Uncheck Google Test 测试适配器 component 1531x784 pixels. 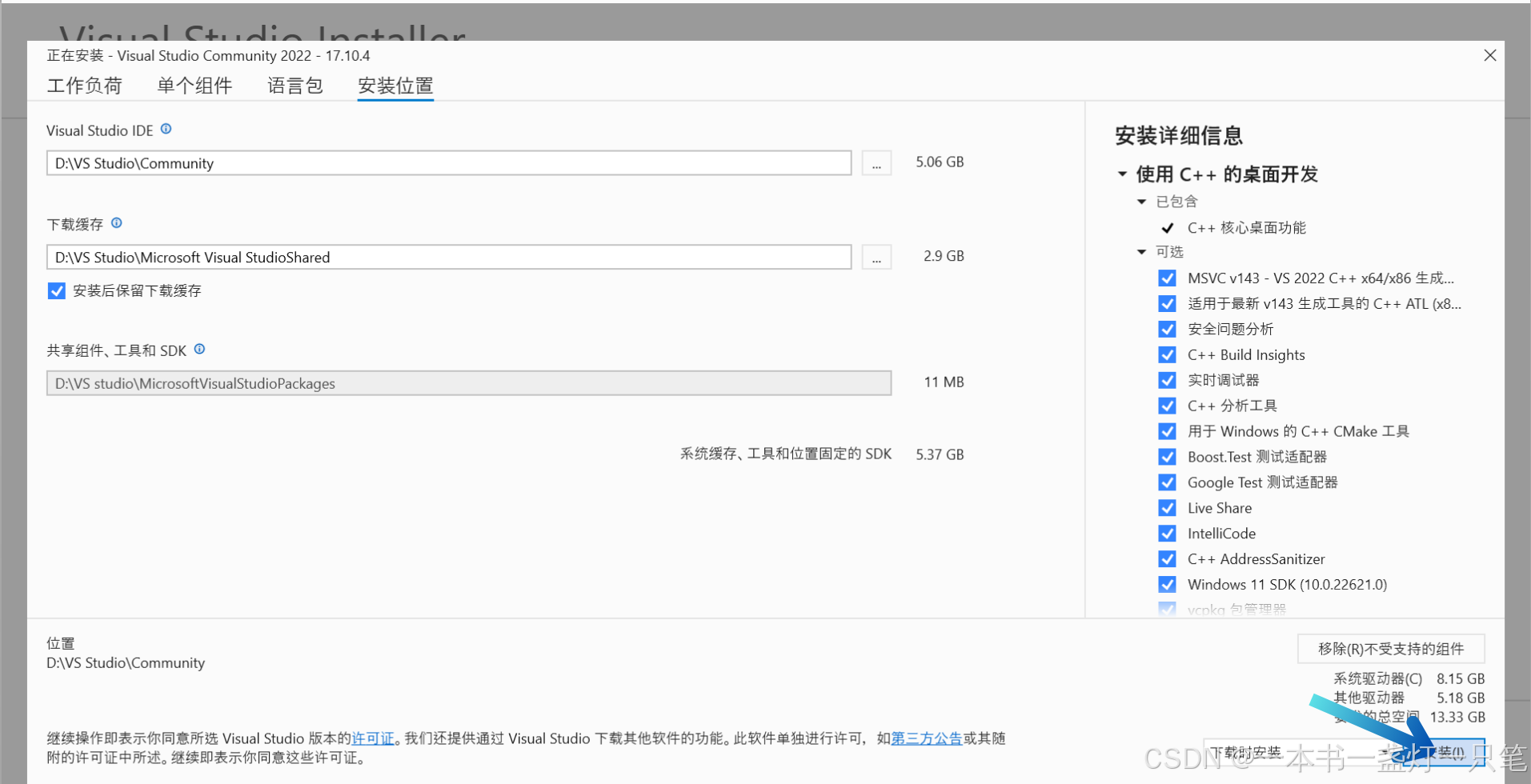tap(1167, 482)
